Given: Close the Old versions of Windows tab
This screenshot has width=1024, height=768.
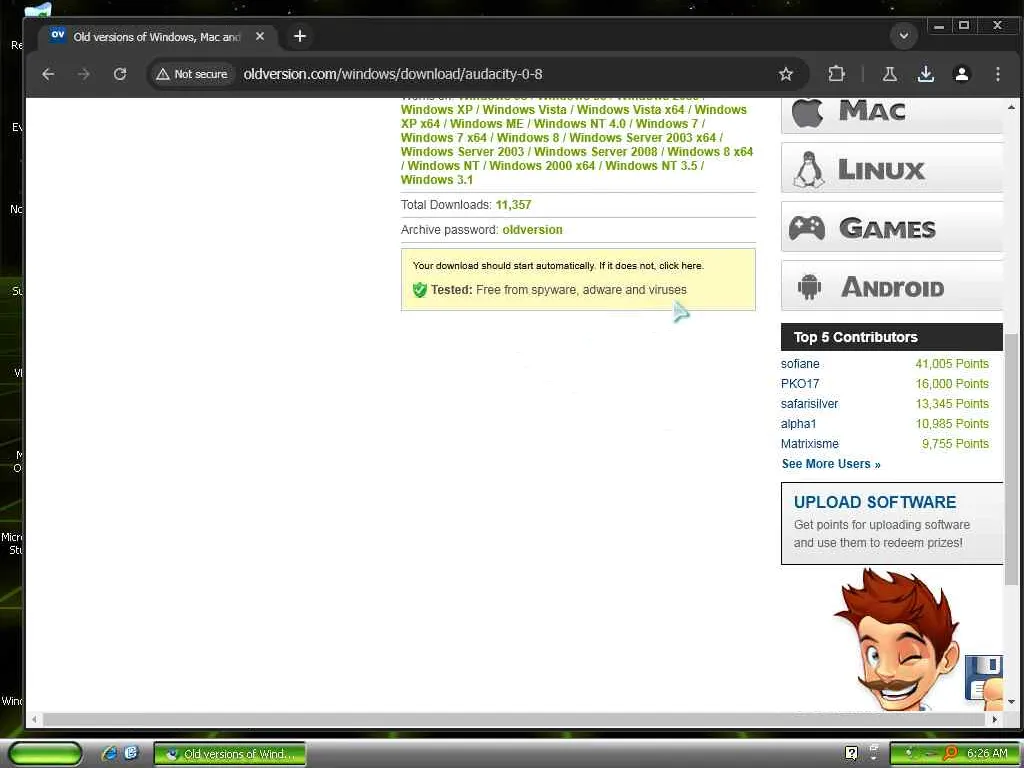Looking at the screenshot, I should pos(260,37).
